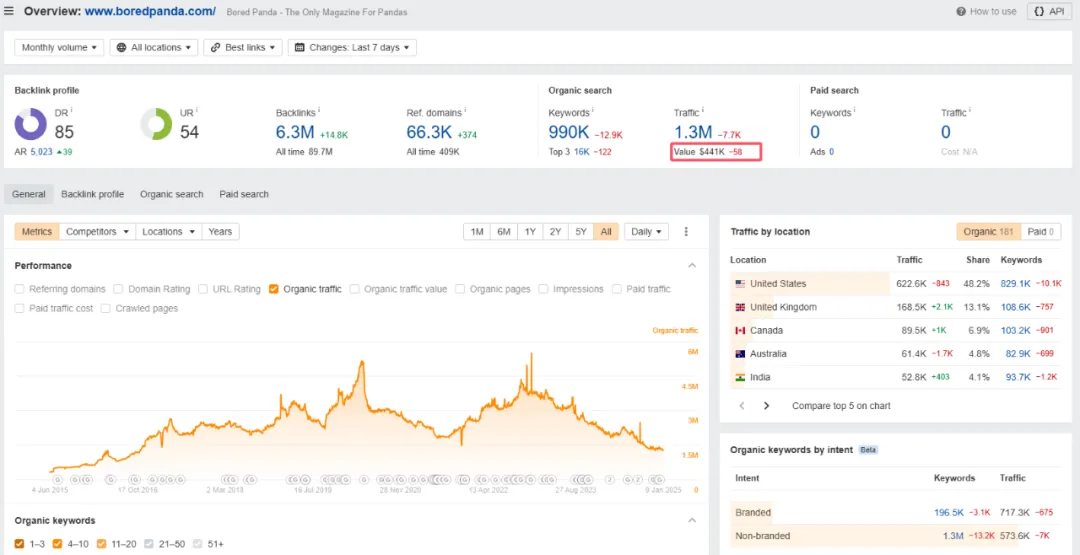Screen dimensions: 1080x555
Task: Click the United States flag icon
Action: click(x=740, y=284)
